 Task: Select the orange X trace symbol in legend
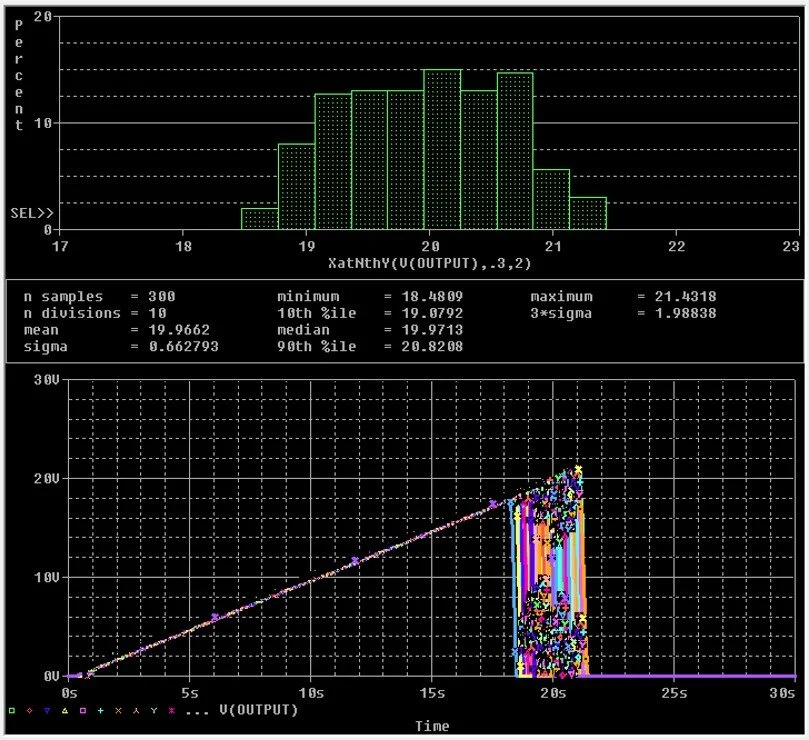(x=118, y=711)
